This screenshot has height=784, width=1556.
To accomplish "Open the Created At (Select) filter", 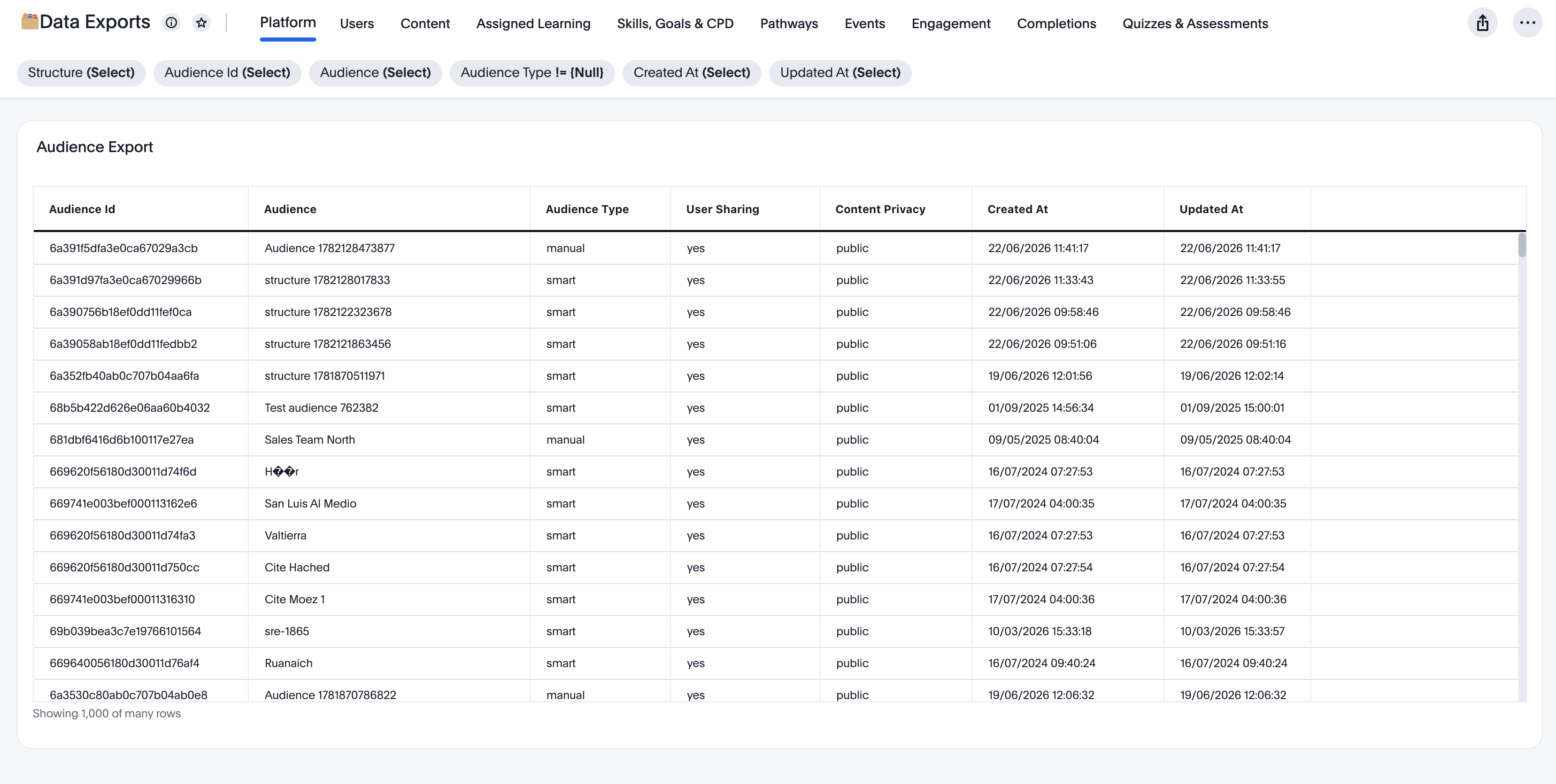I will pyautogui.click(x=692, y=72).
